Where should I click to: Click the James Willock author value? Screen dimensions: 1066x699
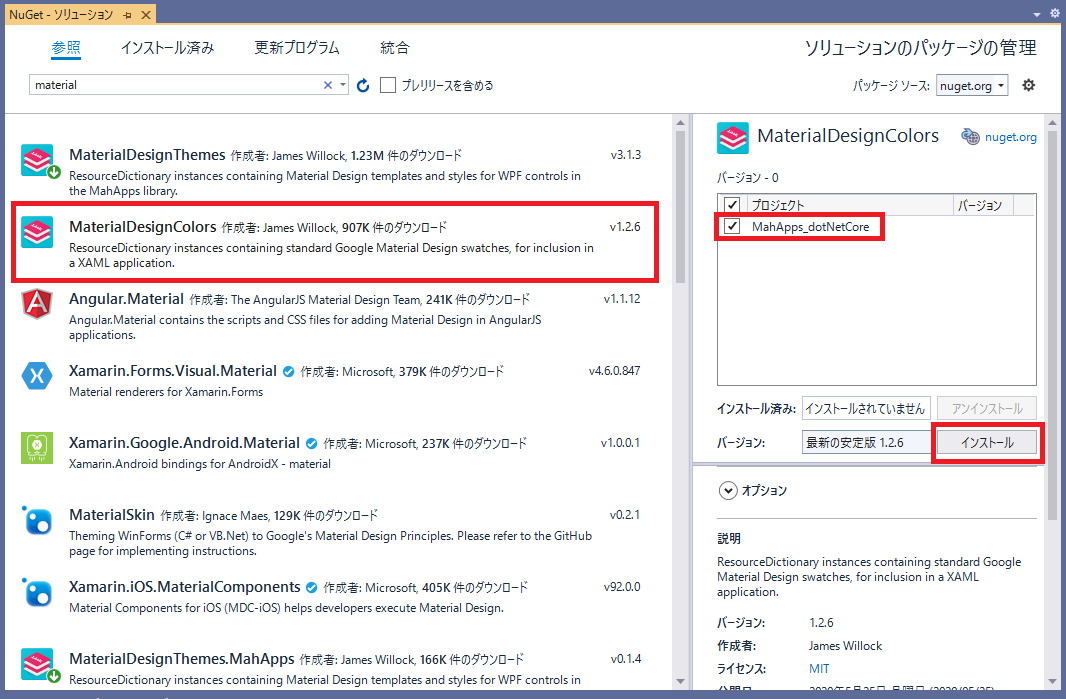845,646
